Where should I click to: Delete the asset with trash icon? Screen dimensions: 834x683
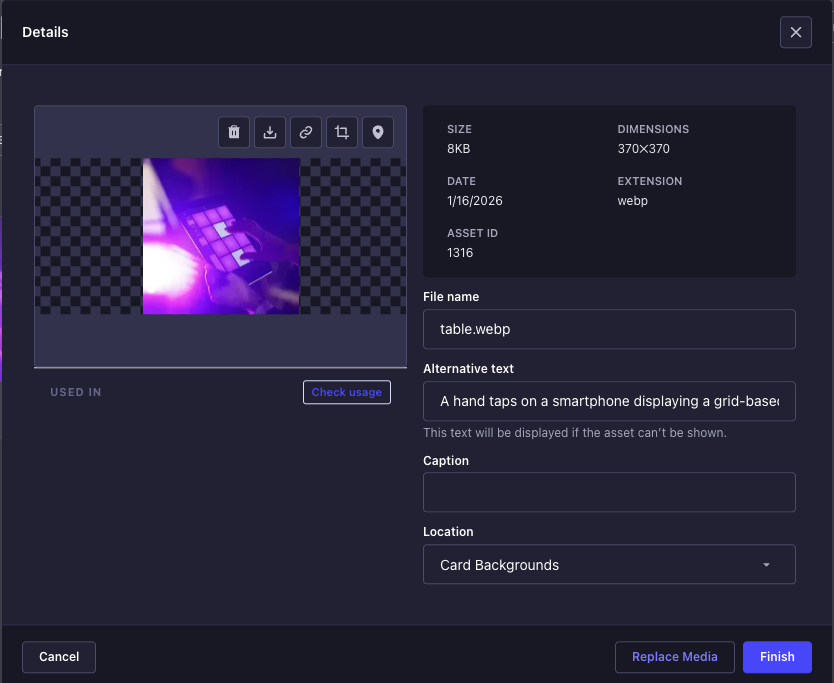(233, 132)
